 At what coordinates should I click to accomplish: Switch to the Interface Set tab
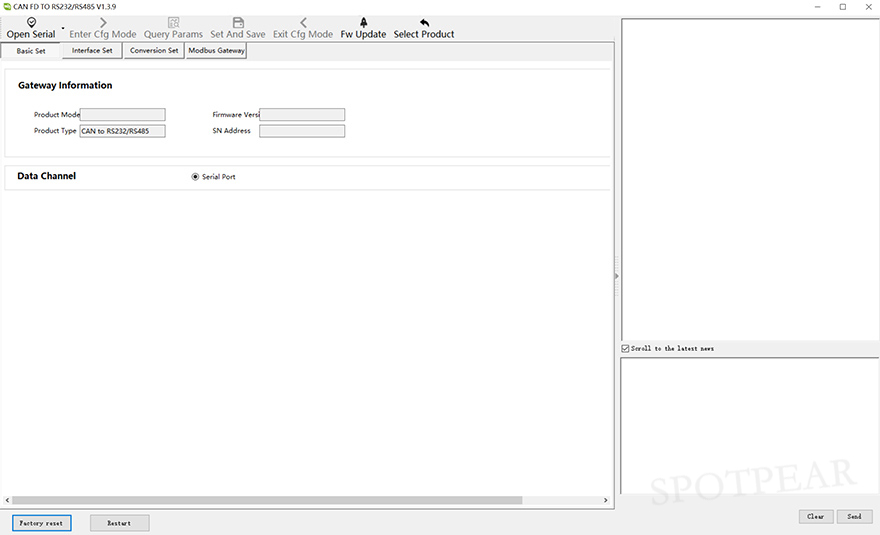tap(92, 51)
